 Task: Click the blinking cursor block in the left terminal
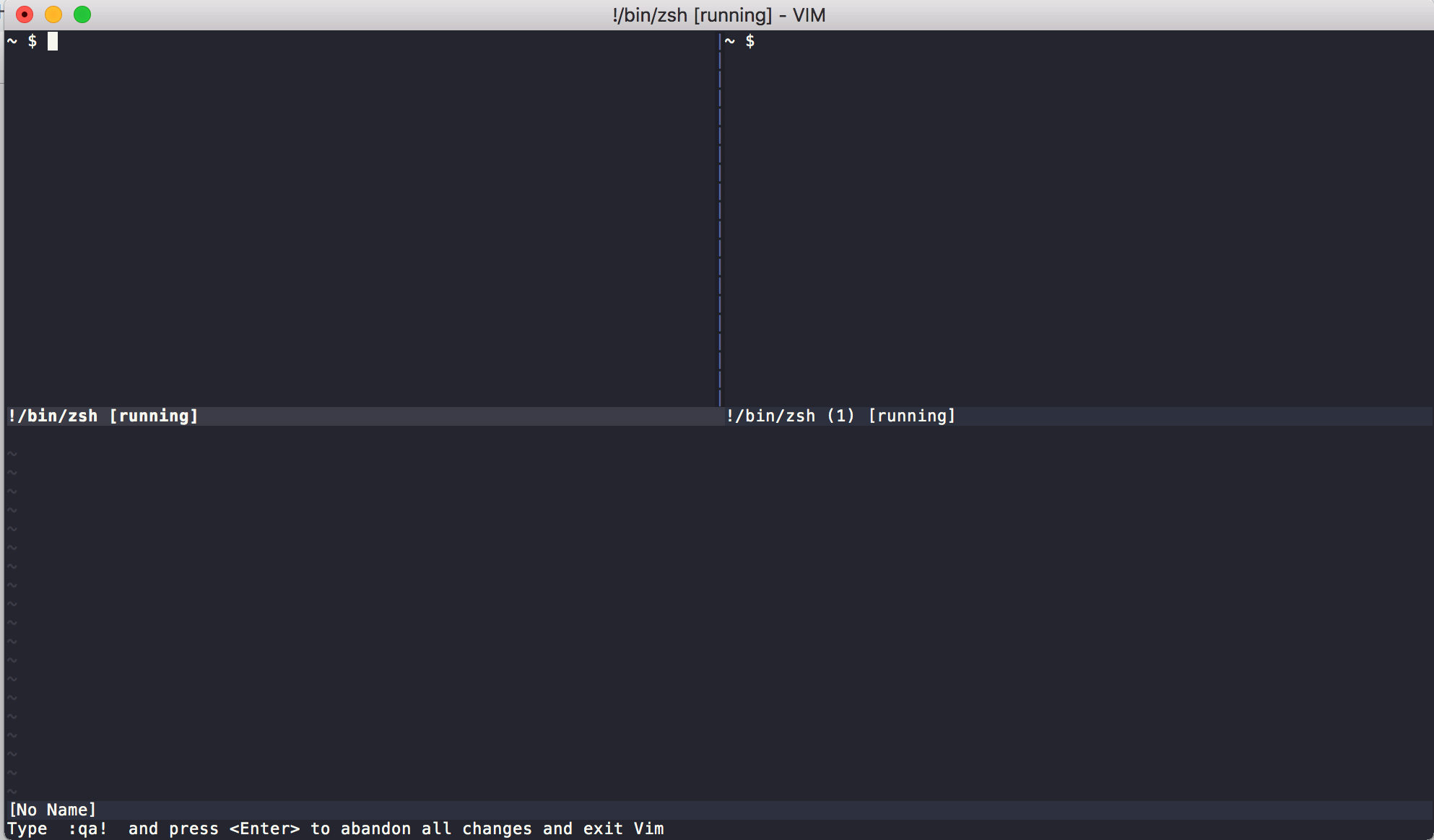[51, 41]
